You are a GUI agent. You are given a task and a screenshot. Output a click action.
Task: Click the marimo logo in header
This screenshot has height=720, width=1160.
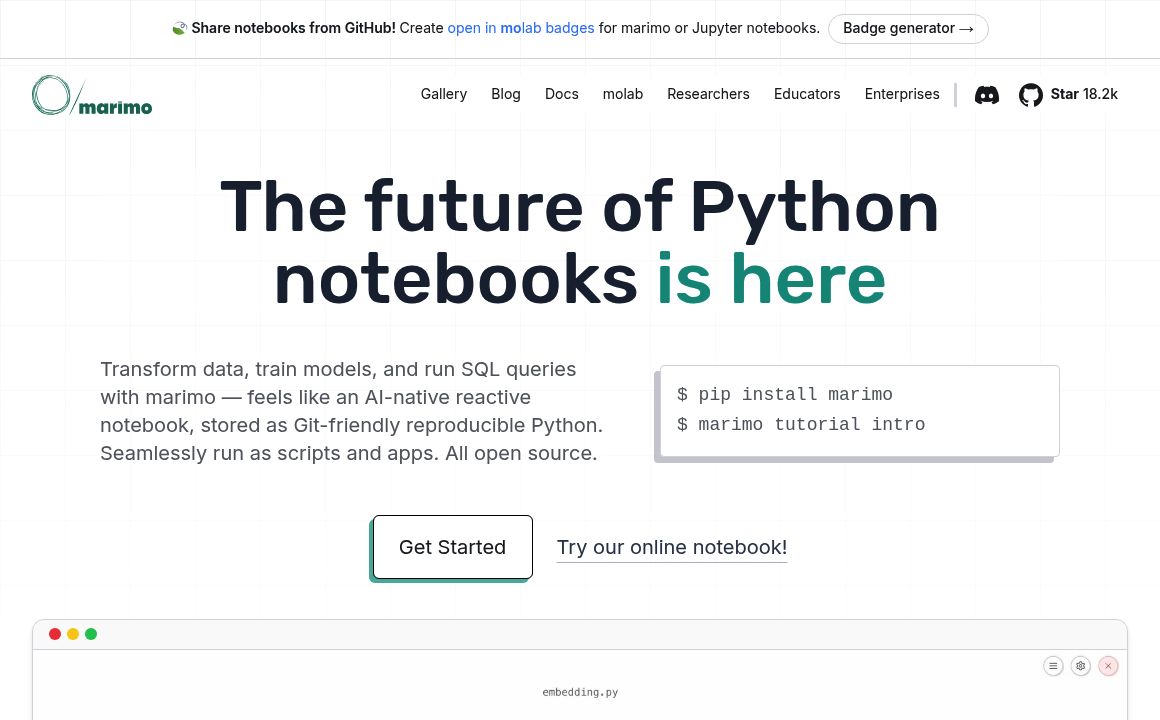click(92, 95)
